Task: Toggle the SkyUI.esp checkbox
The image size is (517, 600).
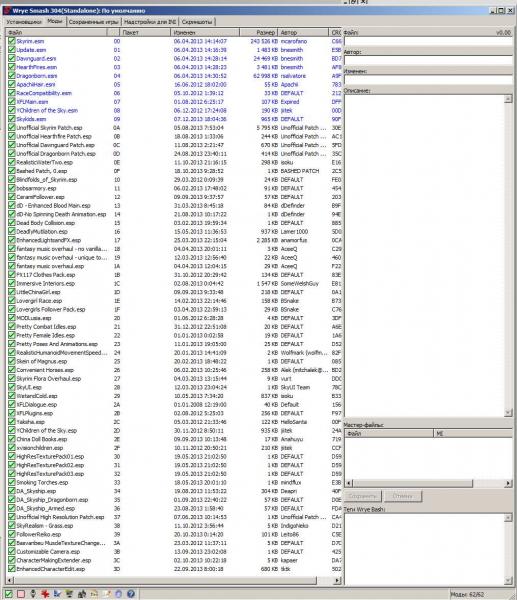Action: [12, 387]
